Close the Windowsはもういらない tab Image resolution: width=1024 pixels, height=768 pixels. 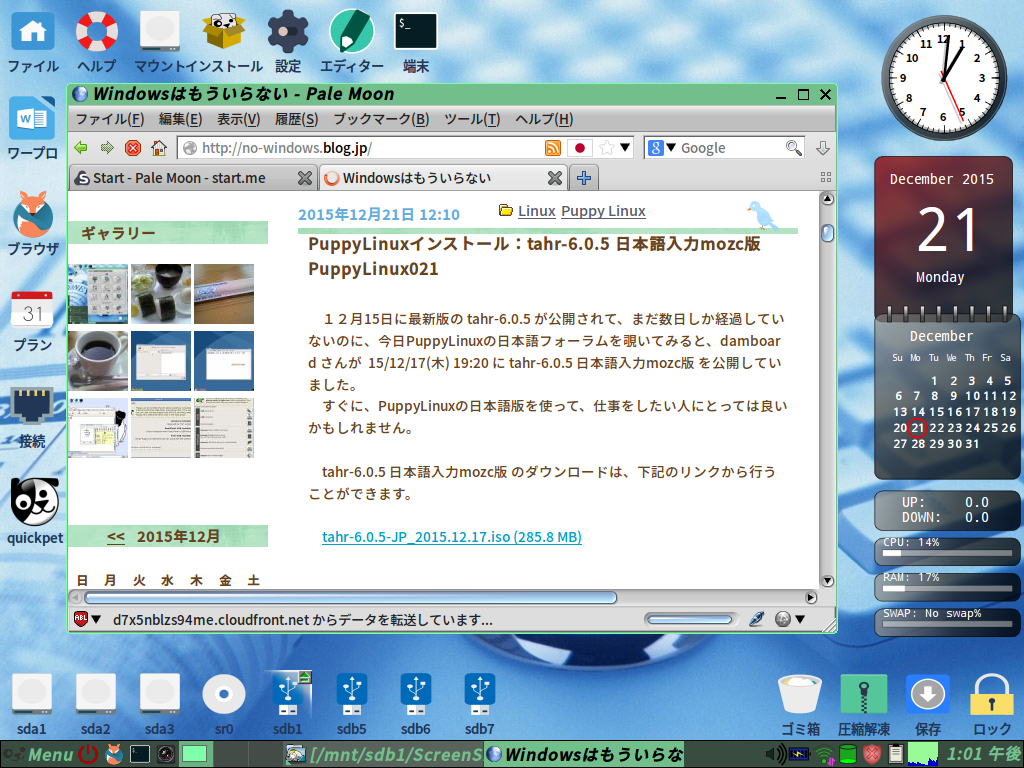click(x=554, y=178)
